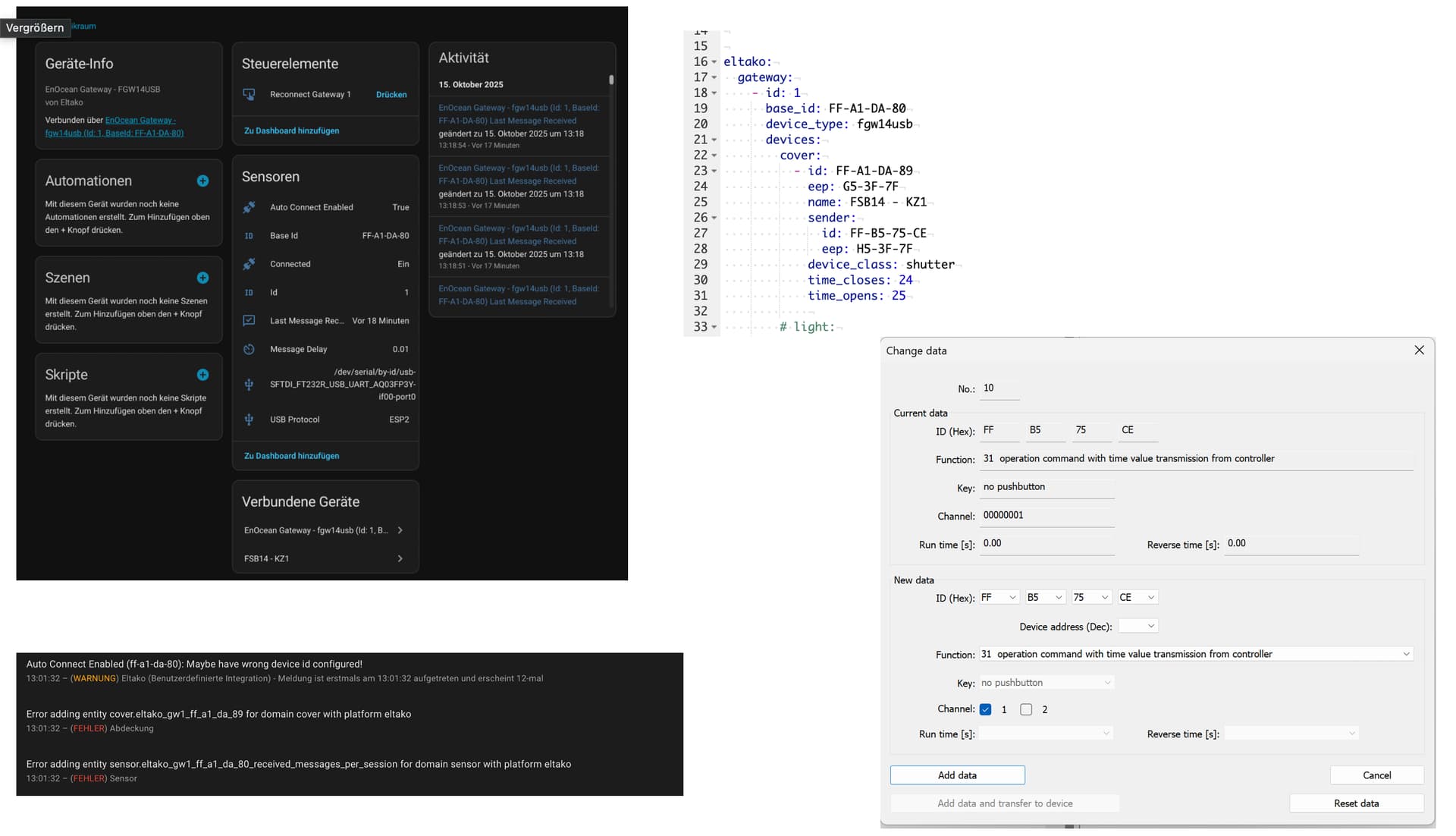Add a new script with Skripte plus icon

click(x=202, y=375)
